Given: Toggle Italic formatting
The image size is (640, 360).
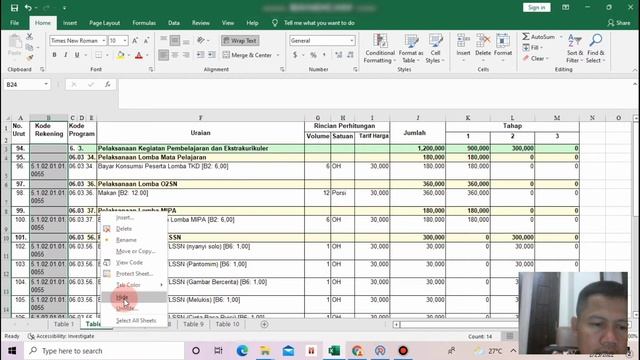Looking at the screenshot, I should [x=65, y=55].
